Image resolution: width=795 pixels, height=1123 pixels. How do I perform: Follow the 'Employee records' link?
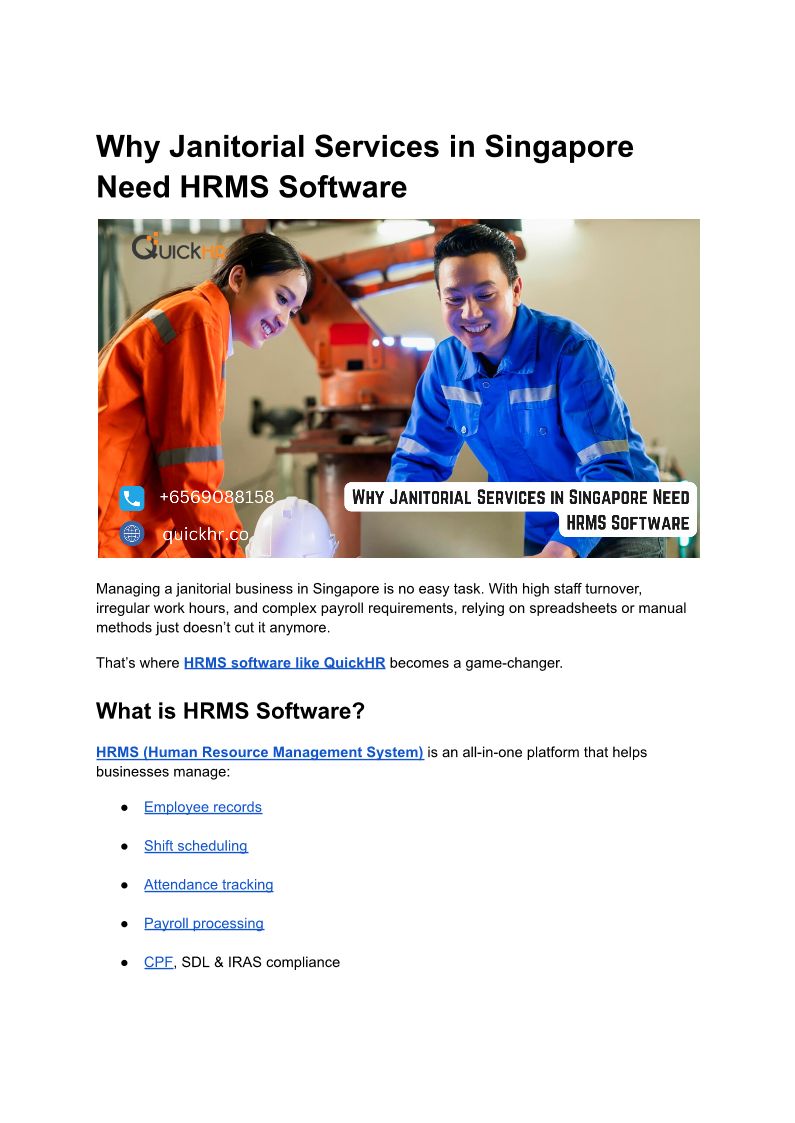coord(203,807)
